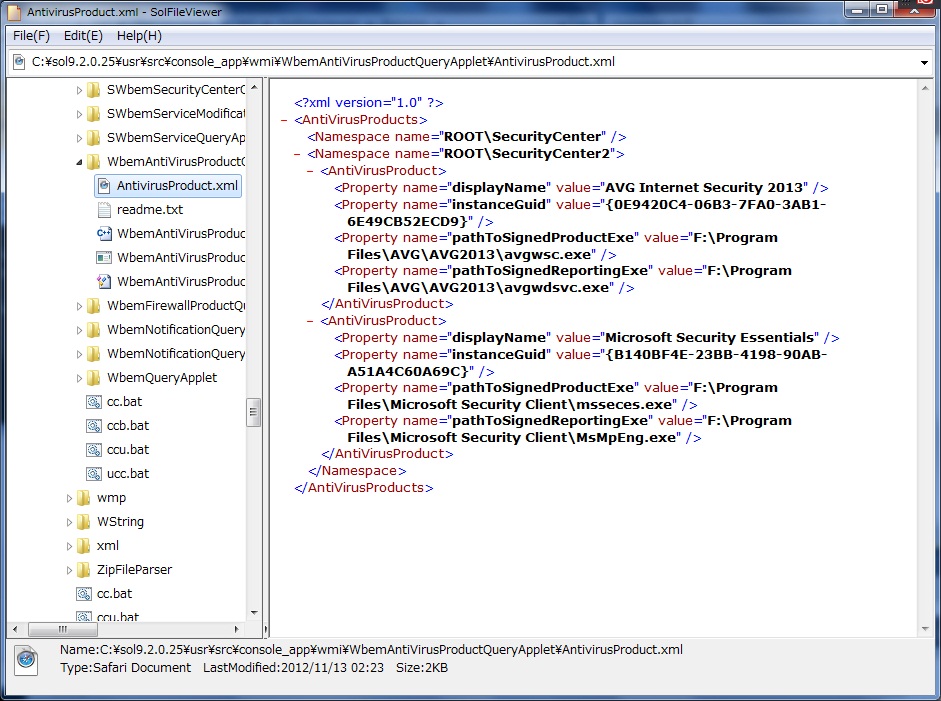This screenshot has width=941, height=701.
Task: Expand the SWbemServiceModificat folder
Action: (x=79, y=114)
